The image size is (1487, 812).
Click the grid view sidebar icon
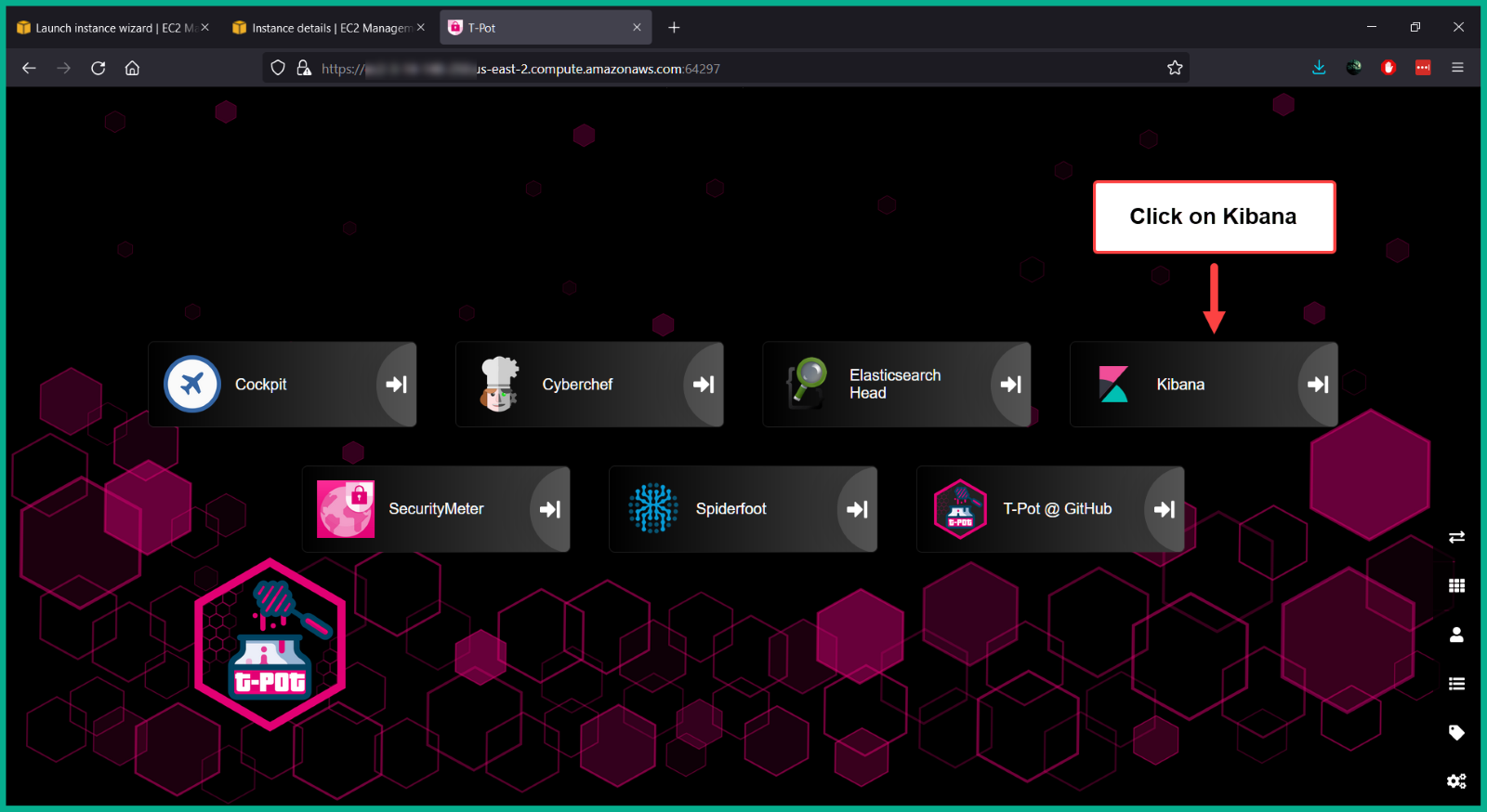click(x=1456, y=585)
